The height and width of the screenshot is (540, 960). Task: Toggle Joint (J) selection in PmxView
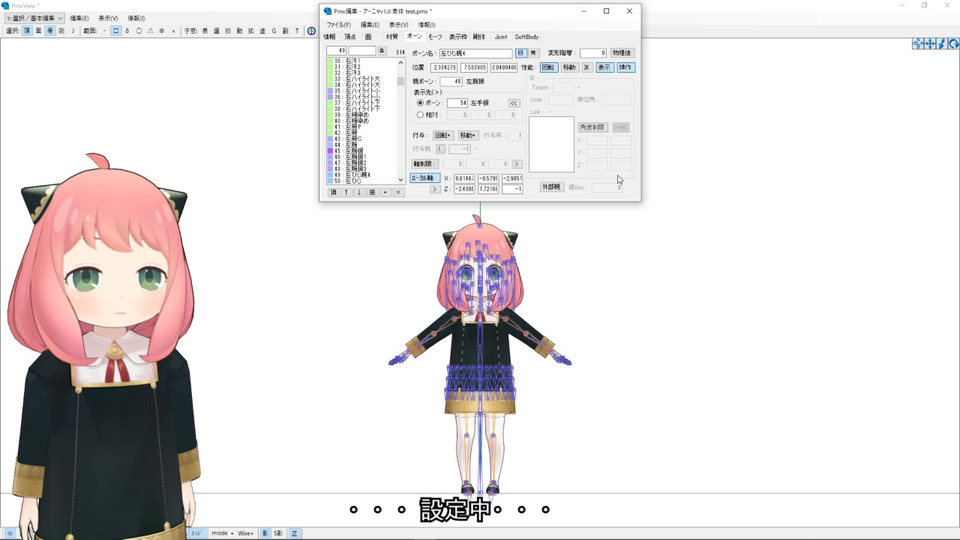point(73,31)
